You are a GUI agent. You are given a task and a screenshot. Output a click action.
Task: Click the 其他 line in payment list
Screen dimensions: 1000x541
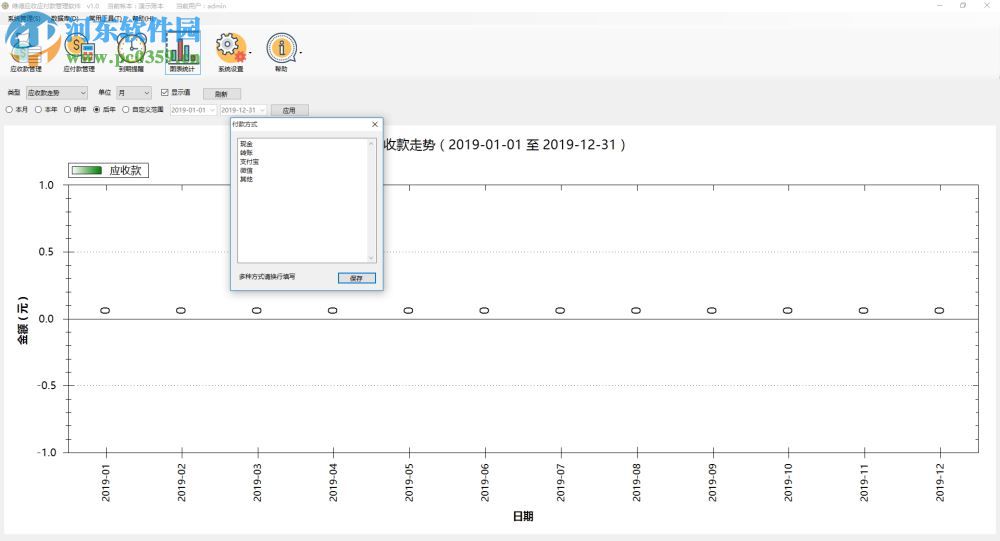pos(246,180)
